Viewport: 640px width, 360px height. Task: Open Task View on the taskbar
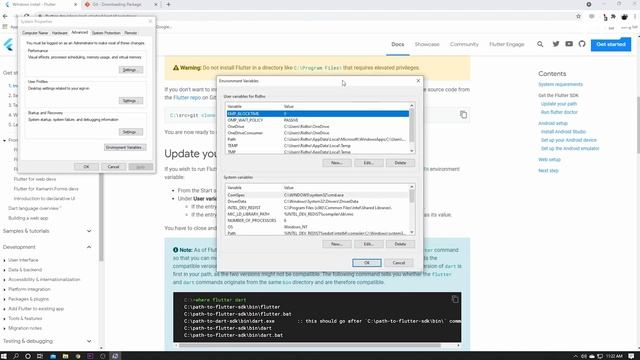(40, 356)
